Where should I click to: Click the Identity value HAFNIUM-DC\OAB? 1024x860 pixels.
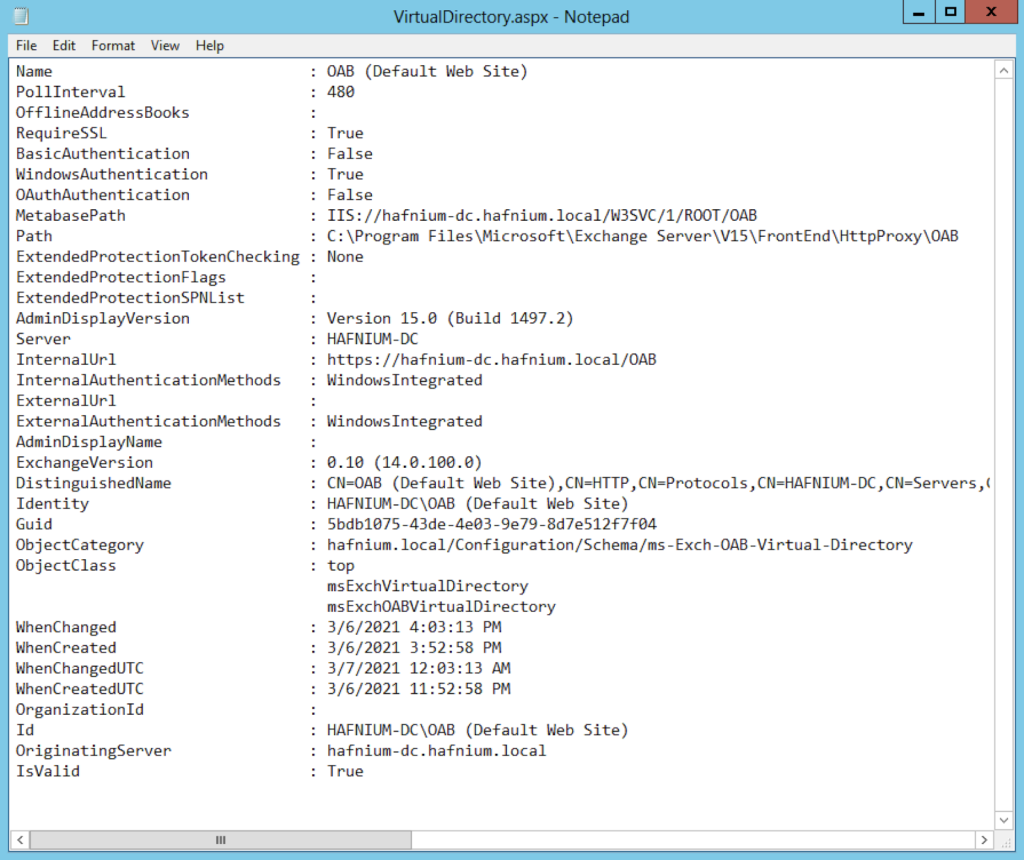pyautogui.click(x=477, y=503)
